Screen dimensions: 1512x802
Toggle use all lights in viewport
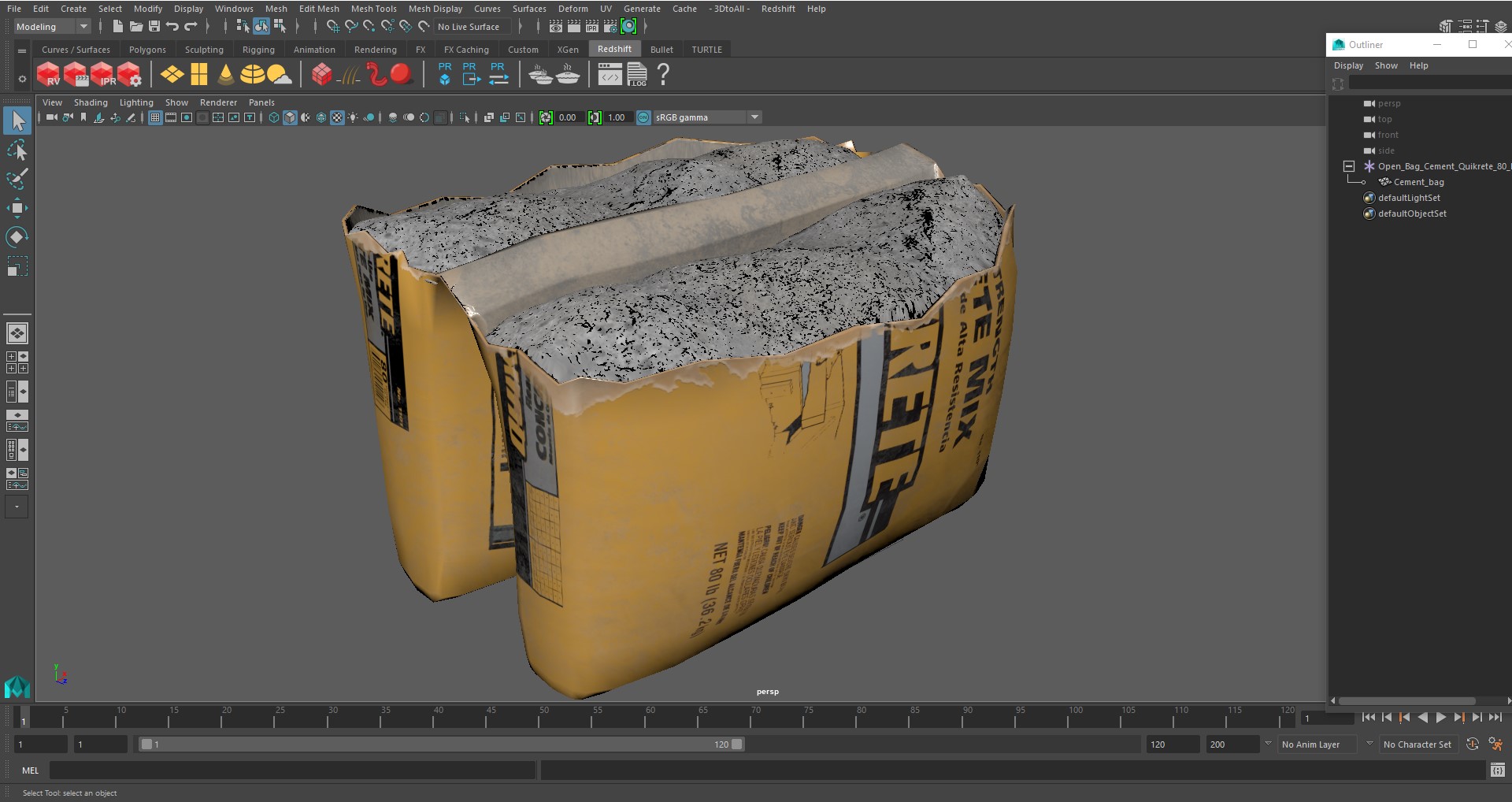[x=353, y=117]
